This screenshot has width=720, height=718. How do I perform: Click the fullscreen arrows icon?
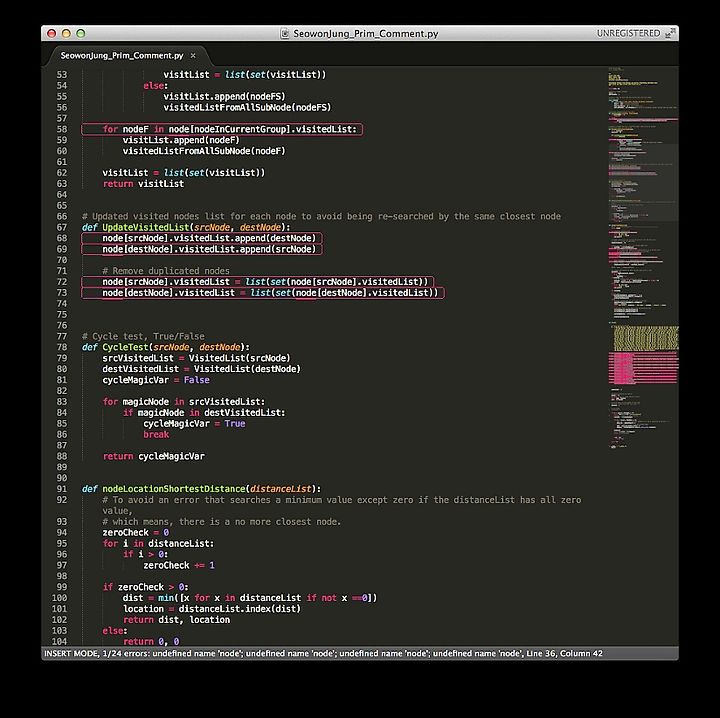pos(670,33)
